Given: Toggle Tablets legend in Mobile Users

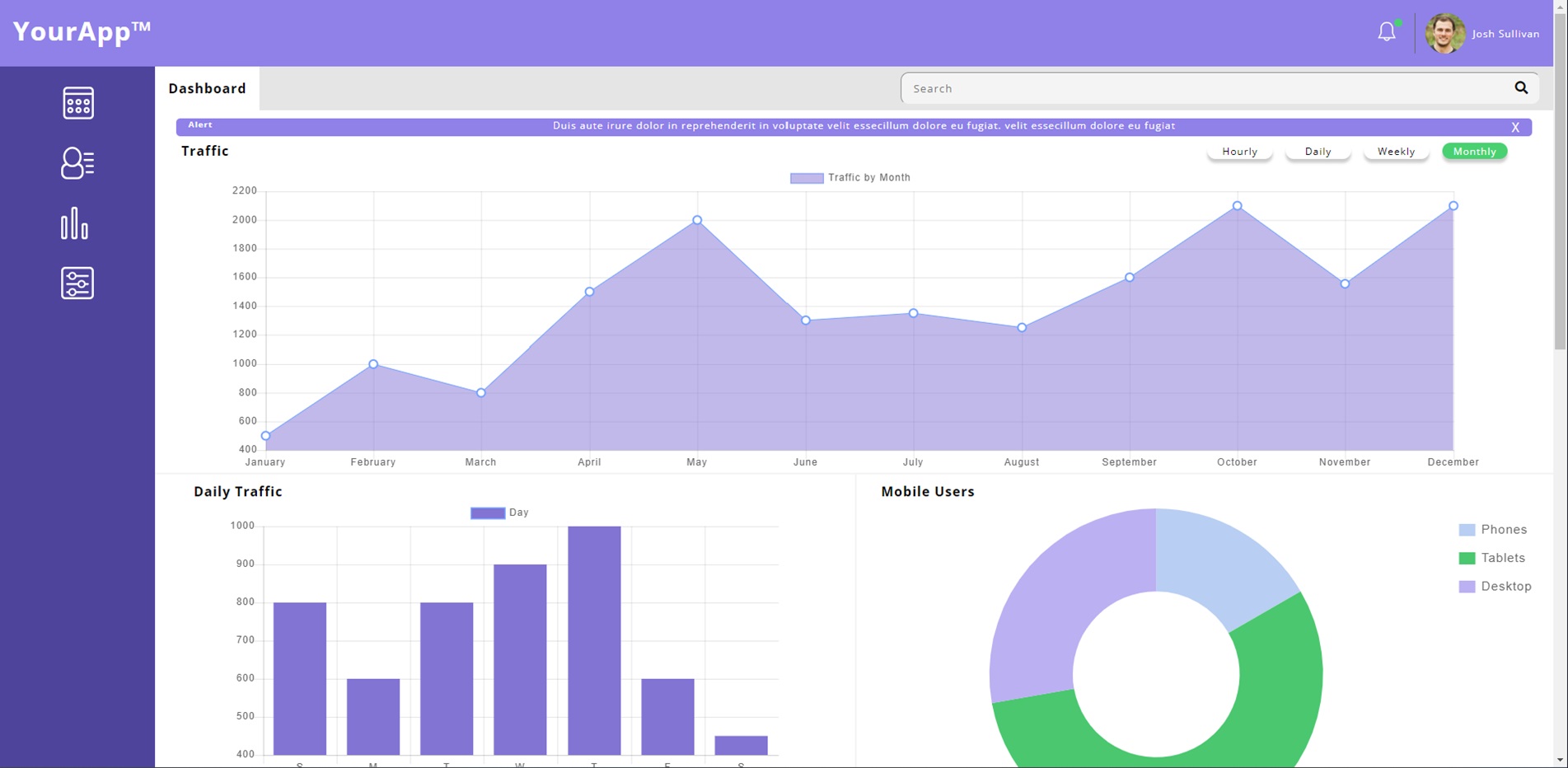Looking at the screenshot, I should [1492, 558].
